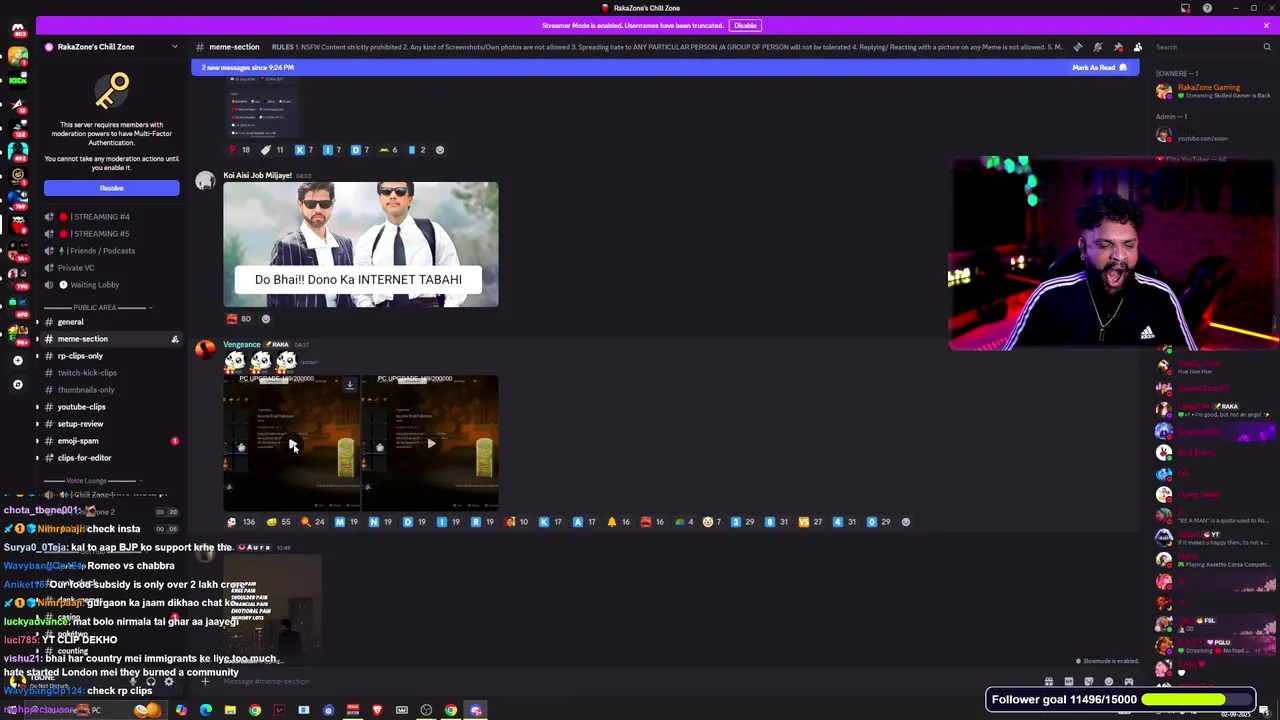Switch to youtube-clips channel
Screen dimensions: 1280x720
[x=111, y=407]
